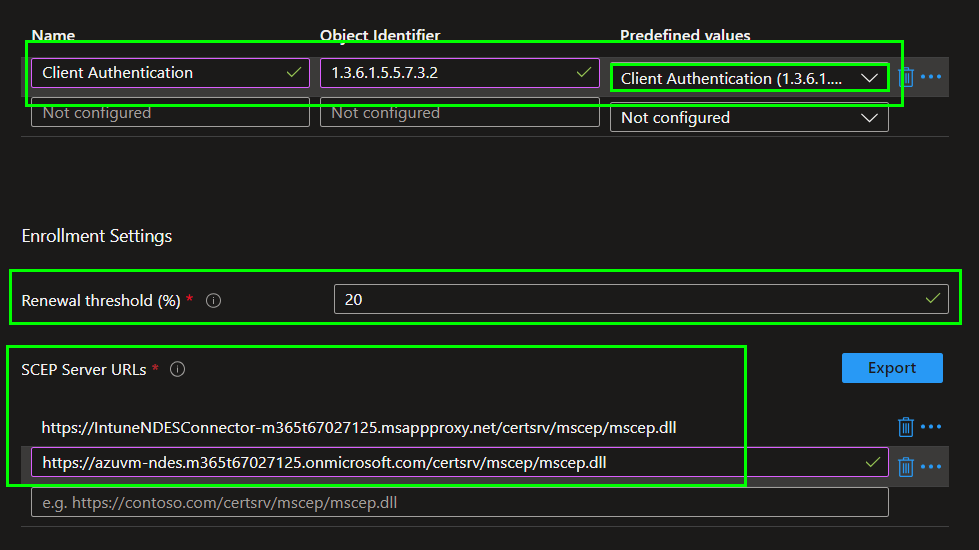
Task: Show info tooltip for Renewal threshold
Action: [213, 300]
